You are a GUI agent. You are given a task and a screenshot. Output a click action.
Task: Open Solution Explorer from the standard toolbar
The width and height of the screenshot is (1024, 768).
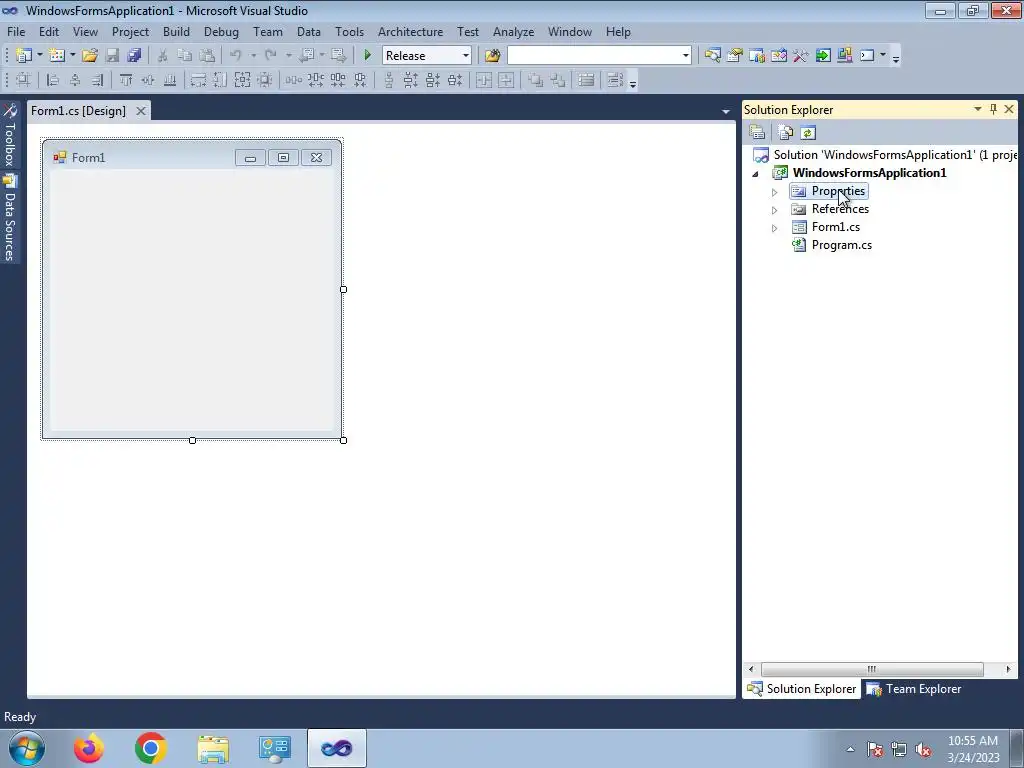pyautogui.click(x=712, y=56)
